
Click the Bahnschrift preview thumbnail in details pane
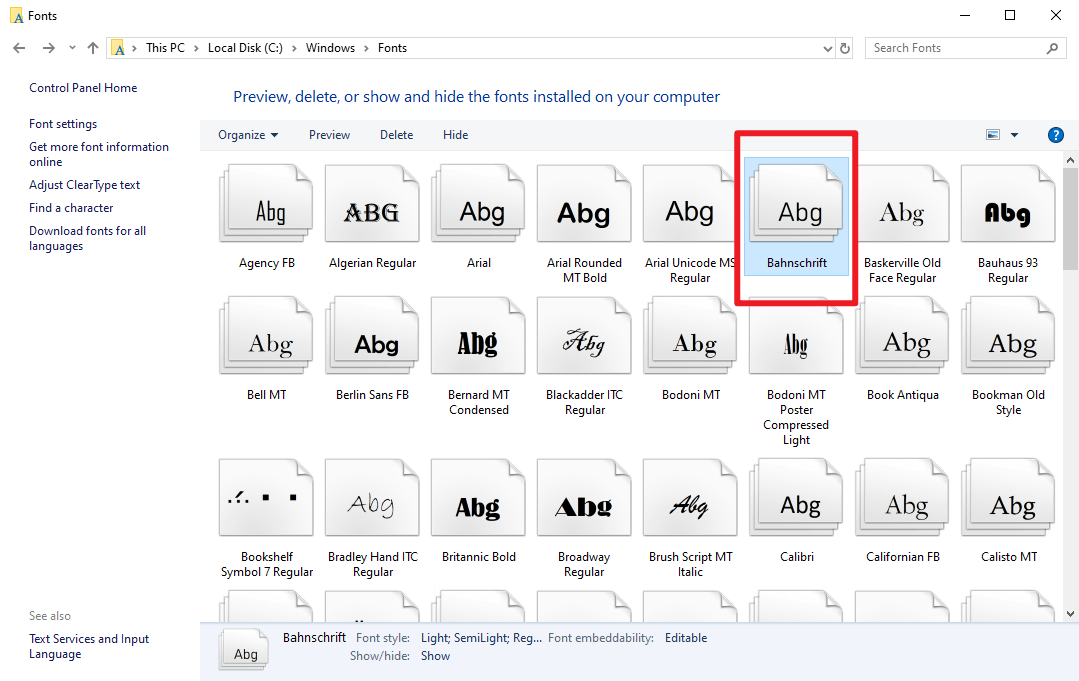(244, 649)
